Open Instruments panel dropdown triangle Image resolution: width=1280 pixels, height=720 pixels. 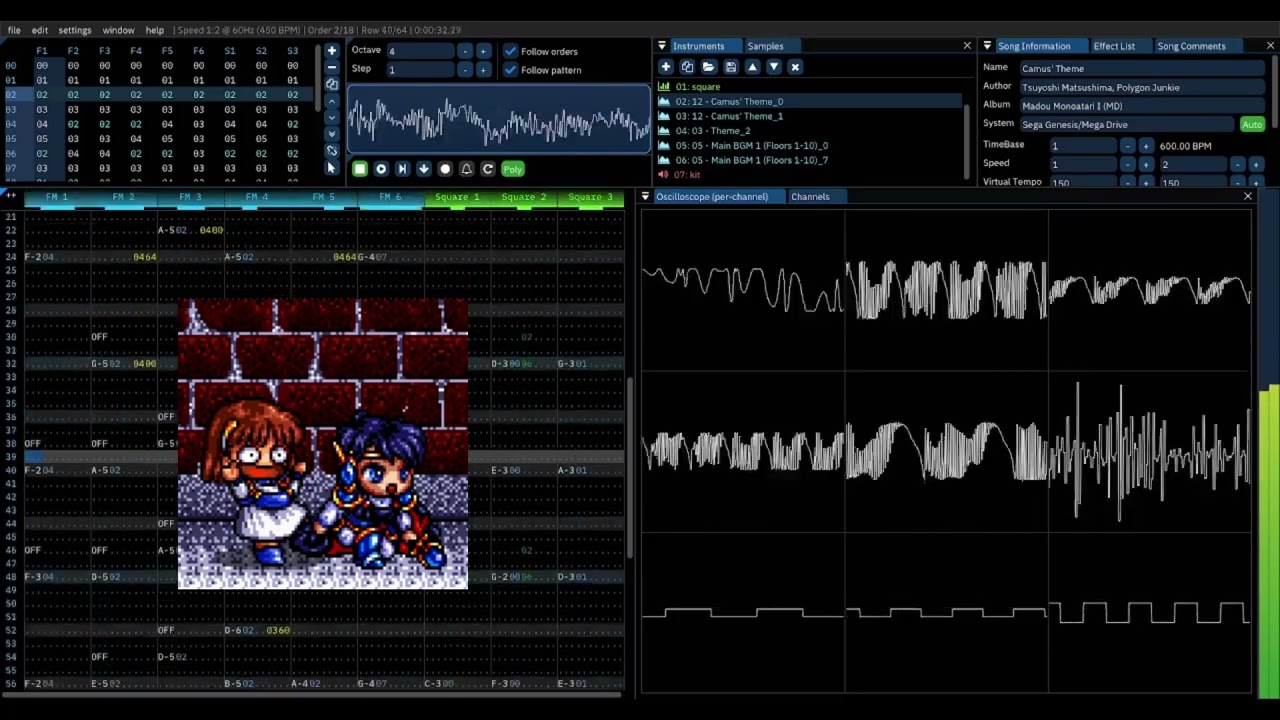tap(662, 46)
